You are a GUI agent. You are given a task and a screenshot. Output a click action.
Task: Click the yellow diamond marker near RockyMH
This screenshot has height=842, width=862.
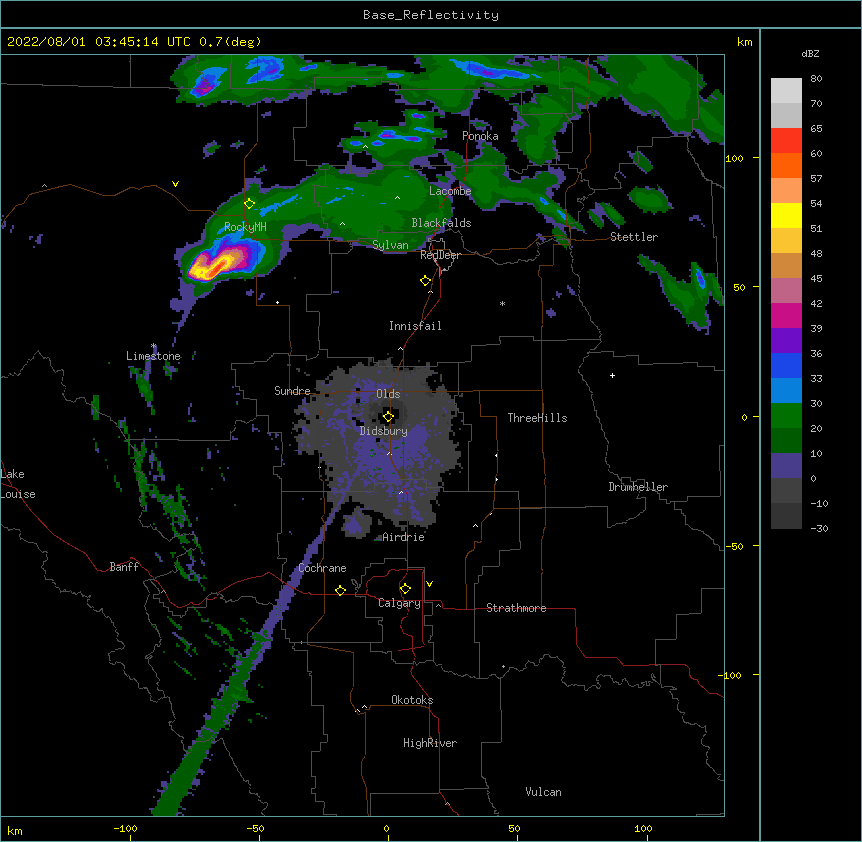(x=249, y=204)
